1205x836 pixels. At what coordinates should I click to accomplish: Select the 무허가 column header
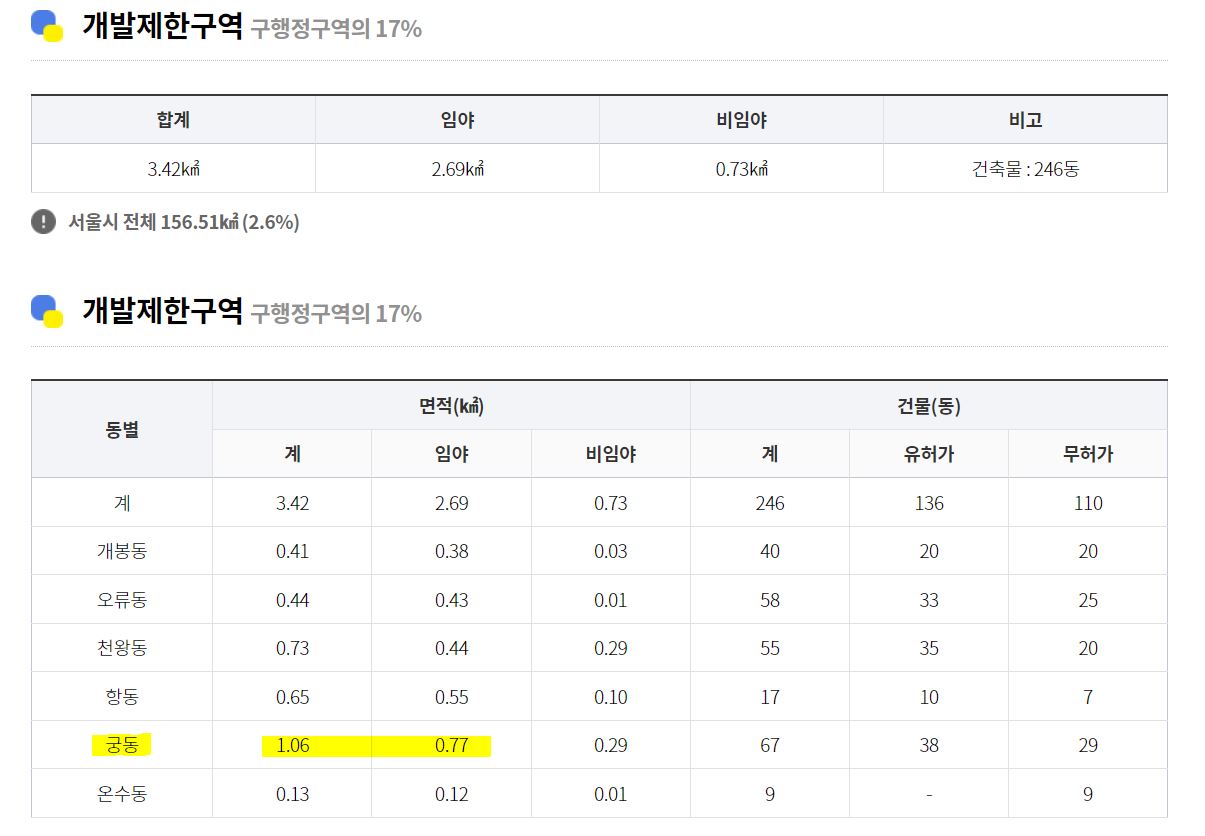[x=1088, y=453]
